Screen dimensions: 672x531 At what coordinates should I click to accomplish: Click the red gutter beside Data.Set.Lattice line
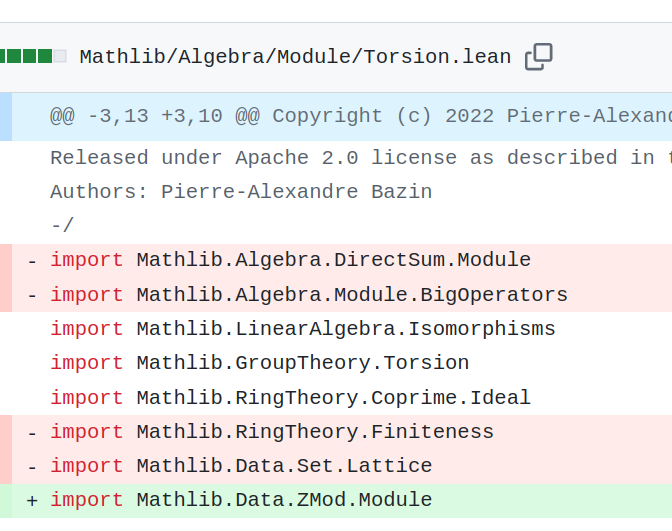click(x=6, y=466)
